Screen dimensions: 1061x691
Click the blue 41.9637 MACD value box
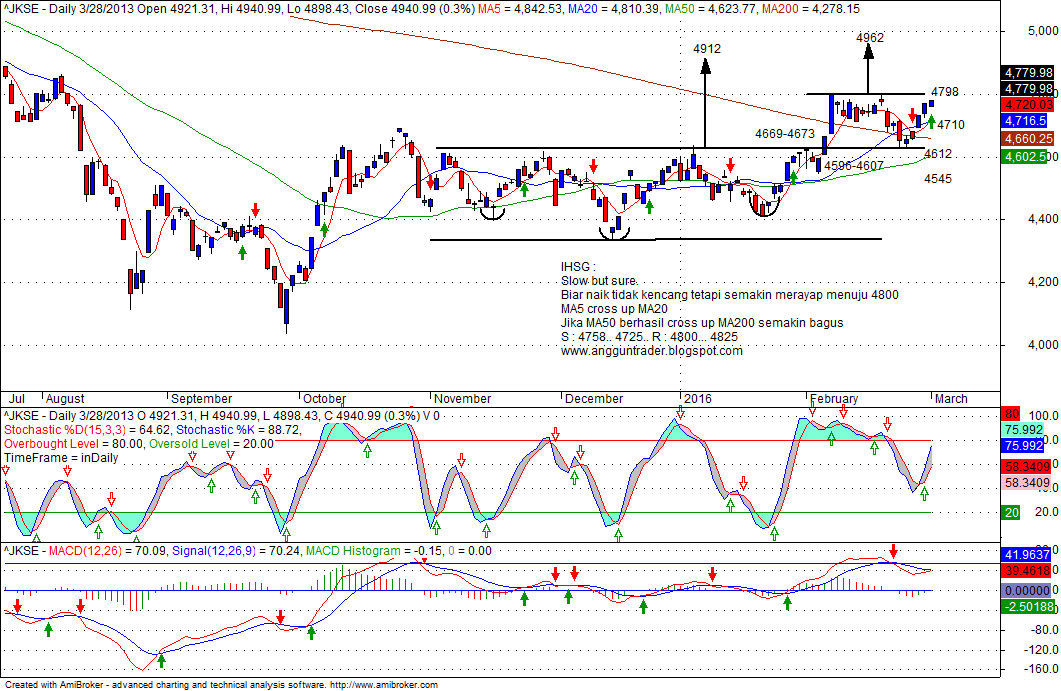1027,554
